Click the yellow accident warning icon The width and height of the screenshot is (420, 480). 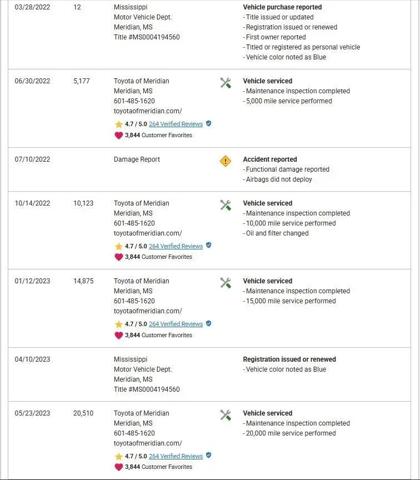click(225, 161)
